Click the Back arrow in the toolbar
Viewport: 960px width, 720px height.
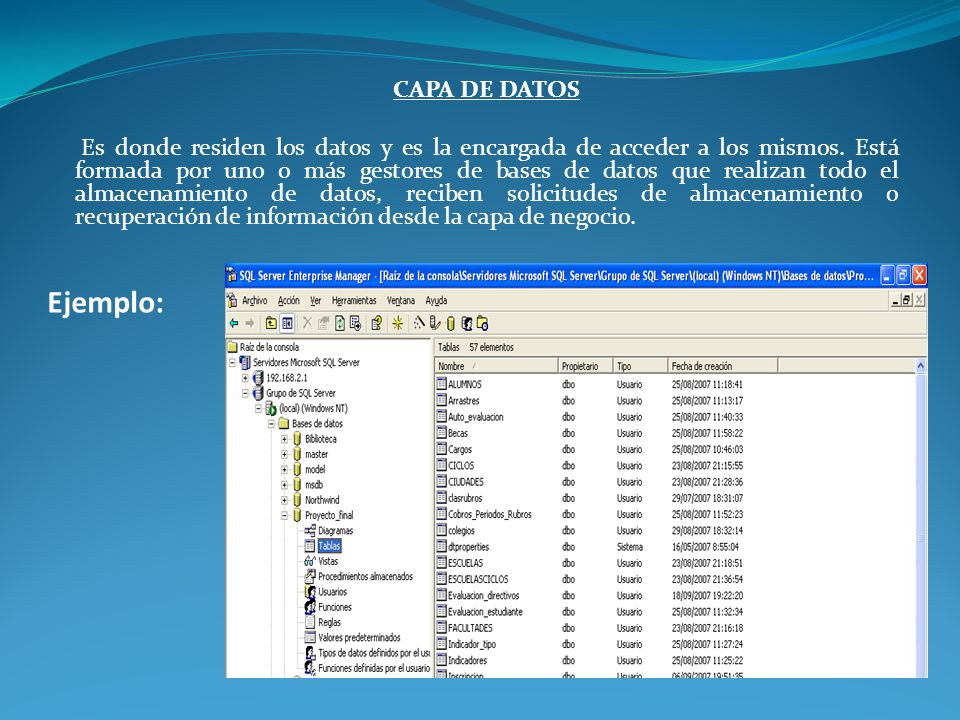coord(234,323)
